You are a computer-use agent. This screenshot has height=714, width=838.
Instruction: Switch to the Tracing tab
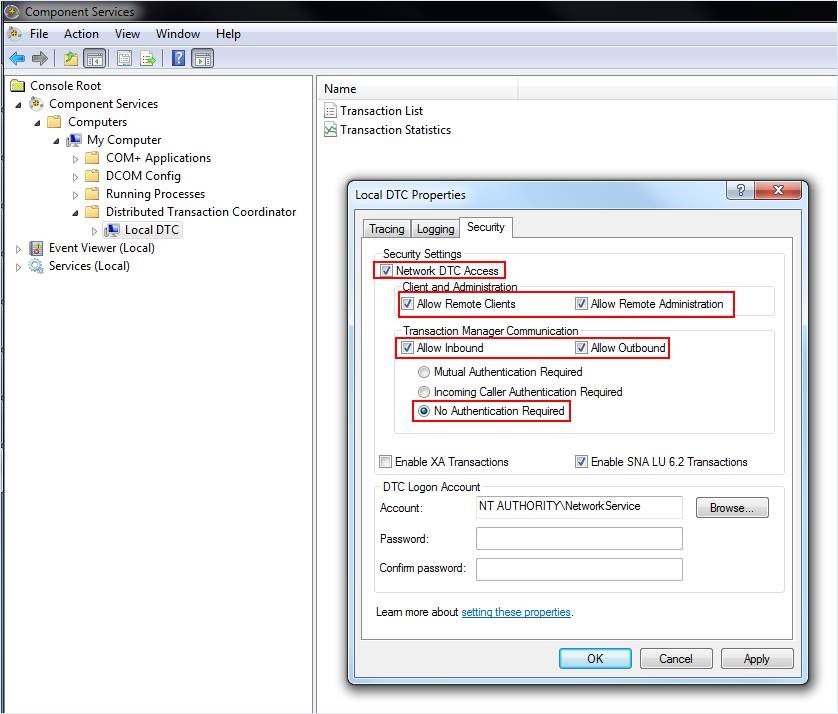point(386,229)
